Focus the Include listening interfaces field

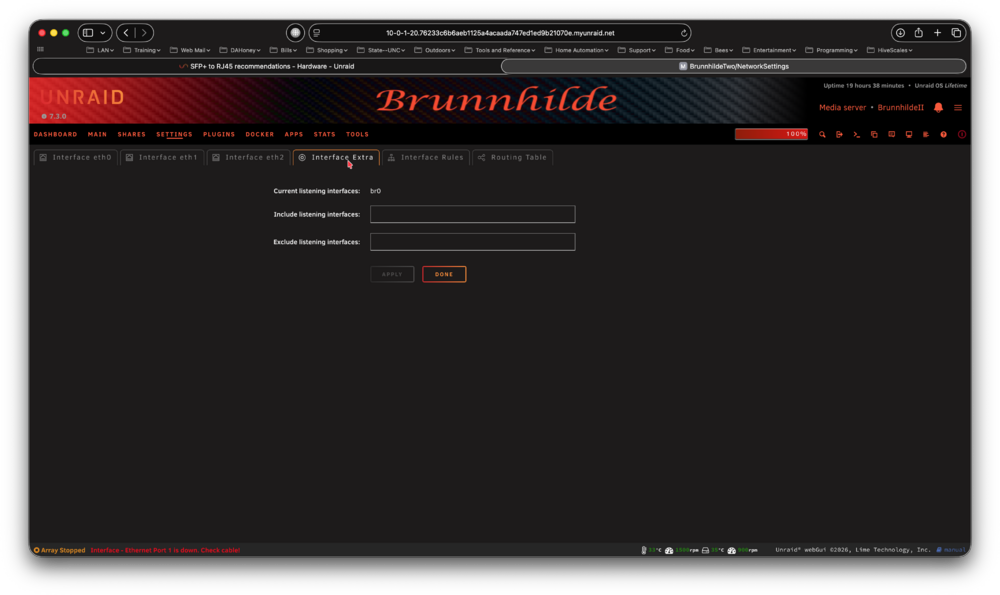473,214
